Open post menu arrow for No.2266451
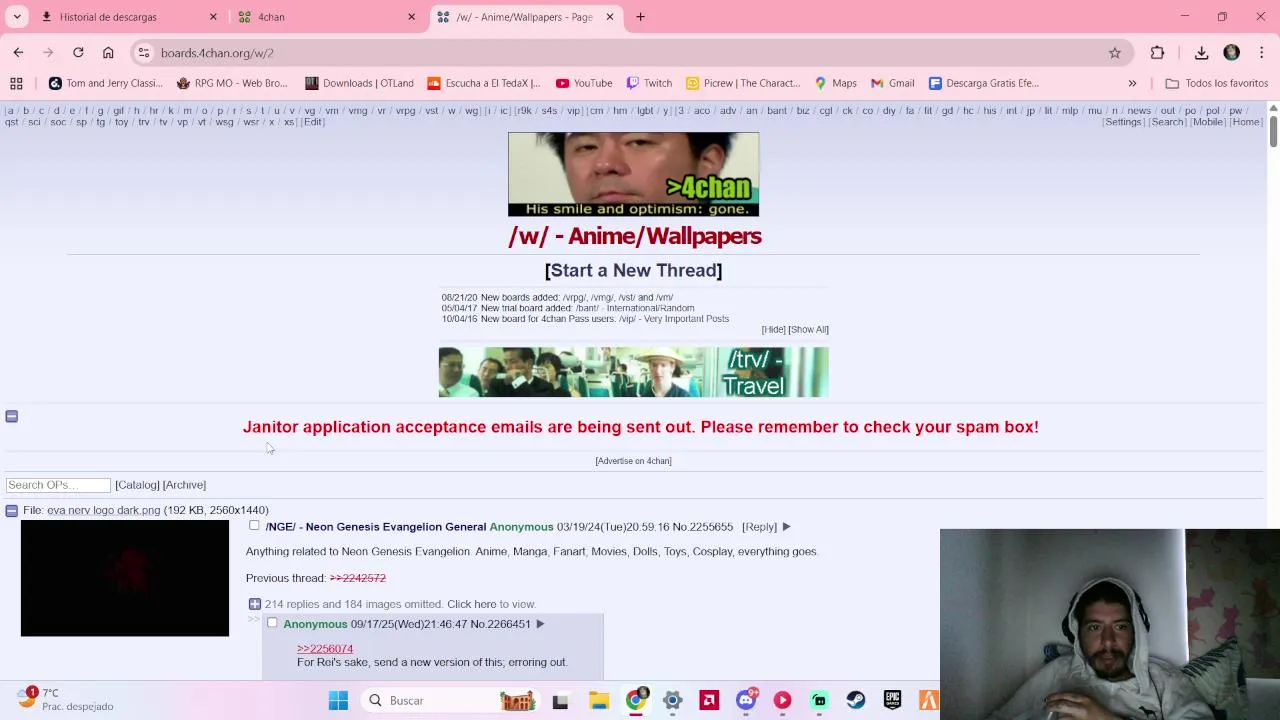The height and width of the screenshot is (720, 1280). point(540,624)
